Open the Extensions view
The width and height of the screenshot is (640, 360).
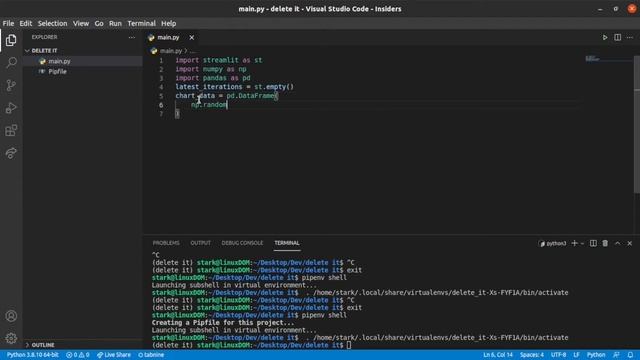[11, 131]
